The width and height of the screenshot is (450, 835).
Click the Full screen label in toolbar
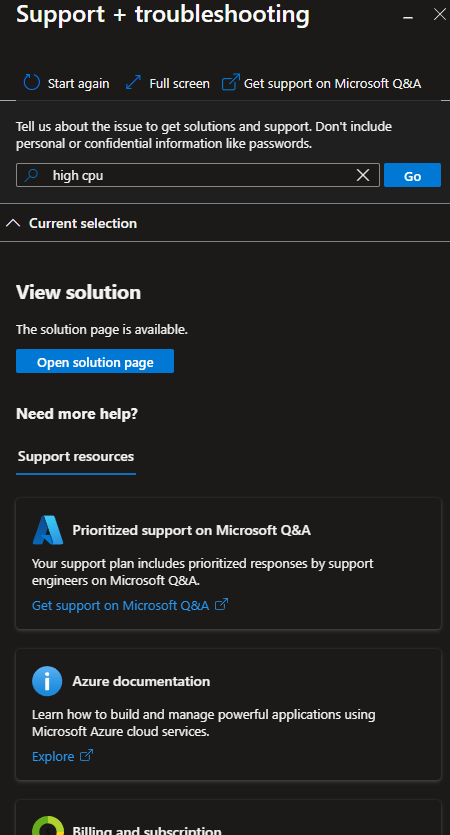(179, 84)
